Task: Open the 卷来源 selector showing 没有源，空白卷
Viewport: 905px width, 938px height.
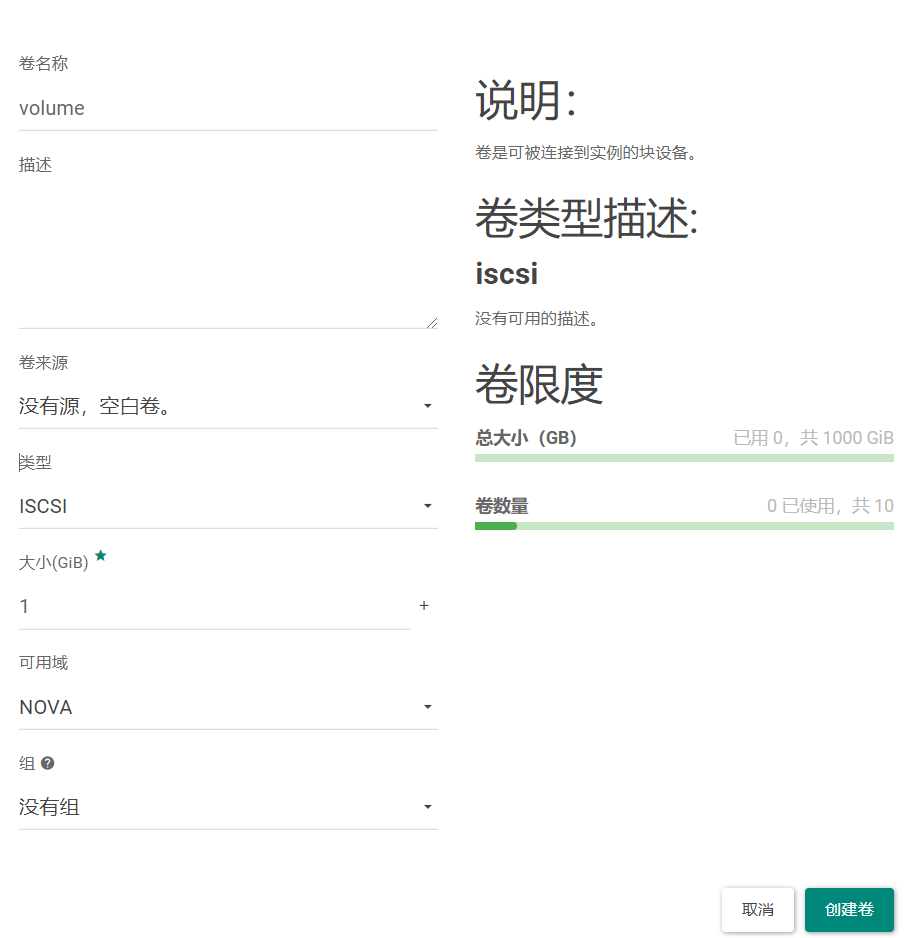Action: (x=200, y=406)
